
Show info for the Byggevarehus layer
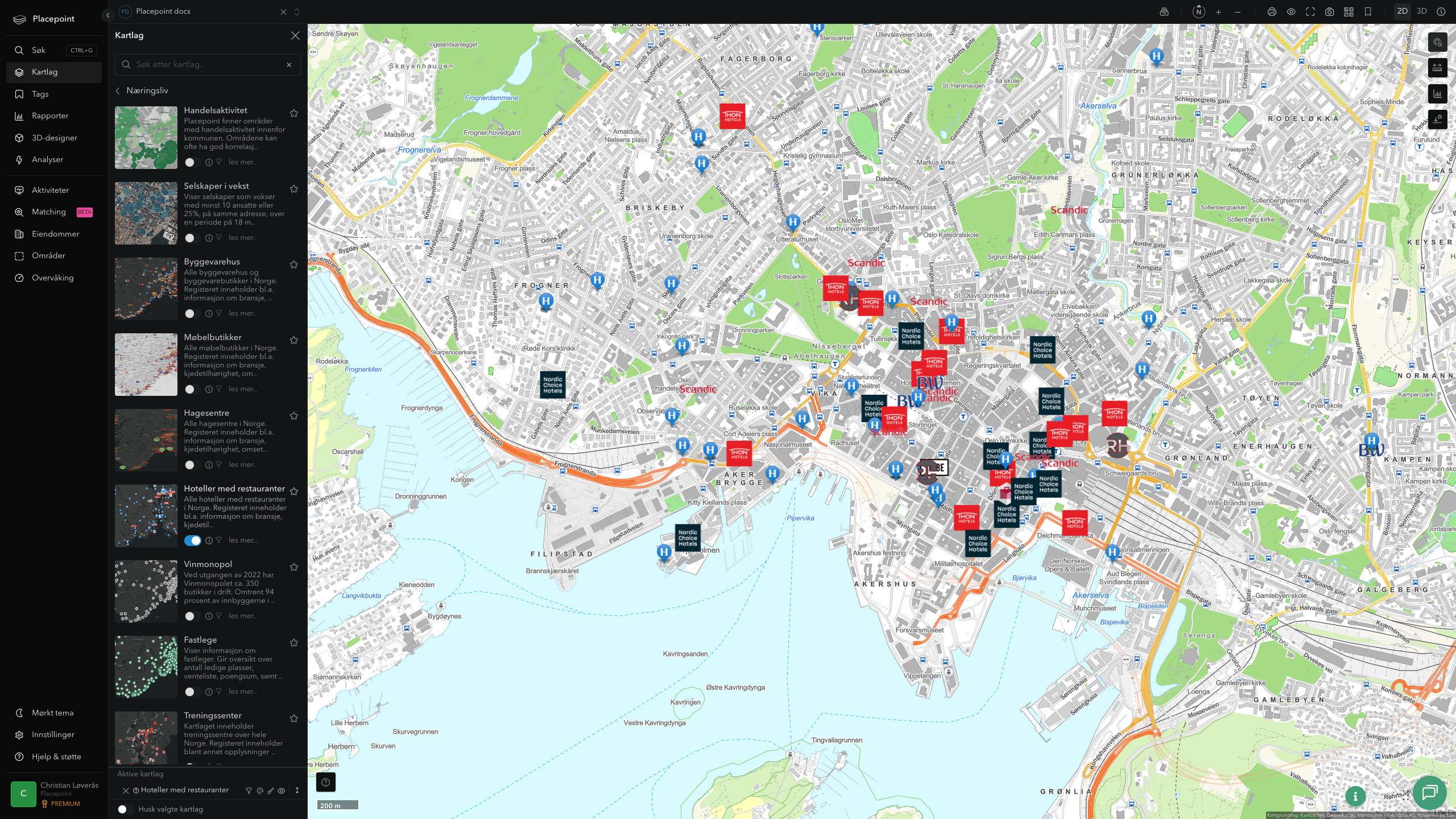(209, 313)
